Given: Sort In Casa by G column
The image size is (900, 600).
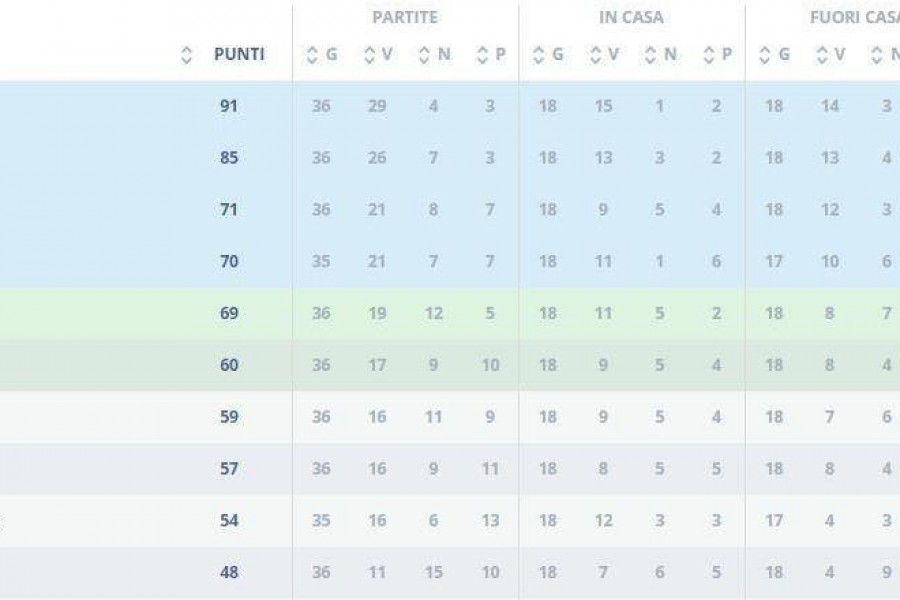Looking at the screenshot, I should [548, 55].
